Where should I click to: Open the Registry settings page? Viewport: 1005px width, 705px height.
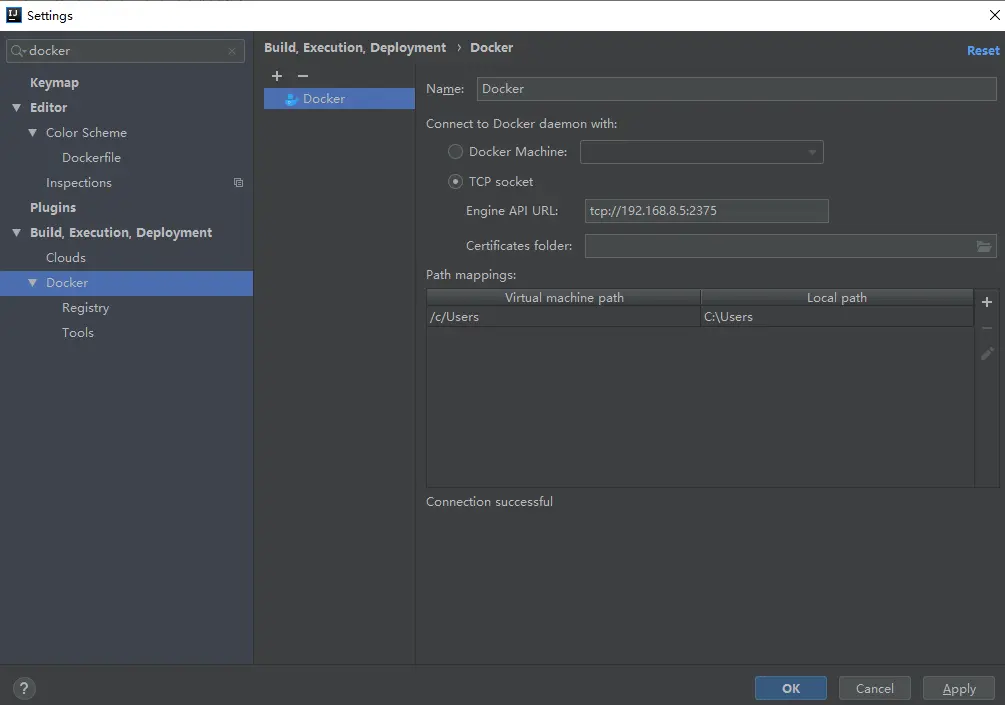[x=85, y=308]
